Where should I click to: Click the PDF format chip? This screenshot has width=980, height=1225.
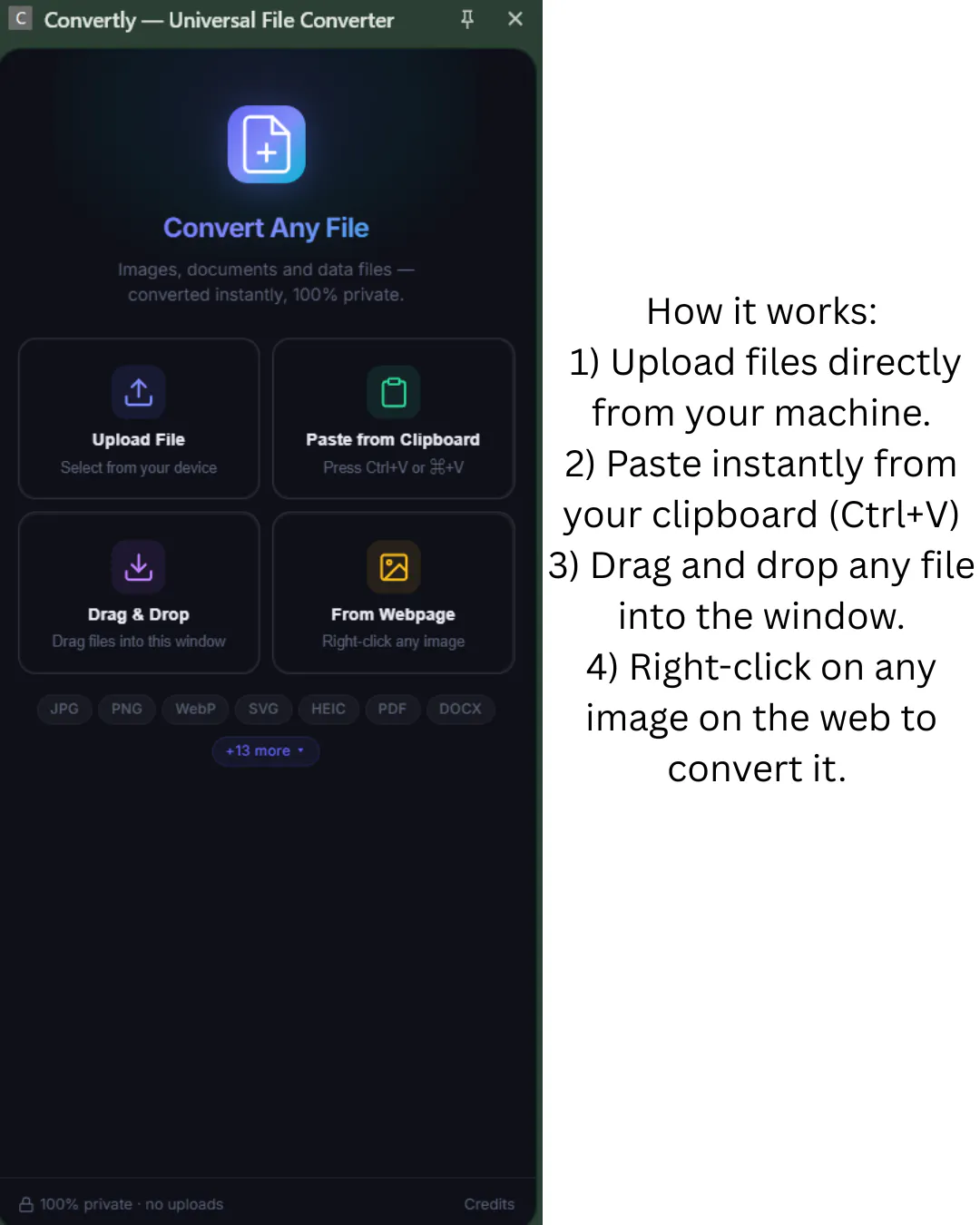392,709
